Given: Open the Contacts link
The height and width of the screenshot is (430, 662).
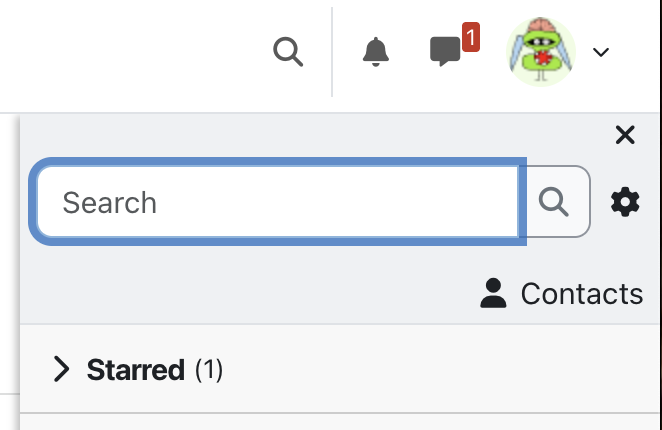Looking at the screenshot, I should (x=561, y=293).
